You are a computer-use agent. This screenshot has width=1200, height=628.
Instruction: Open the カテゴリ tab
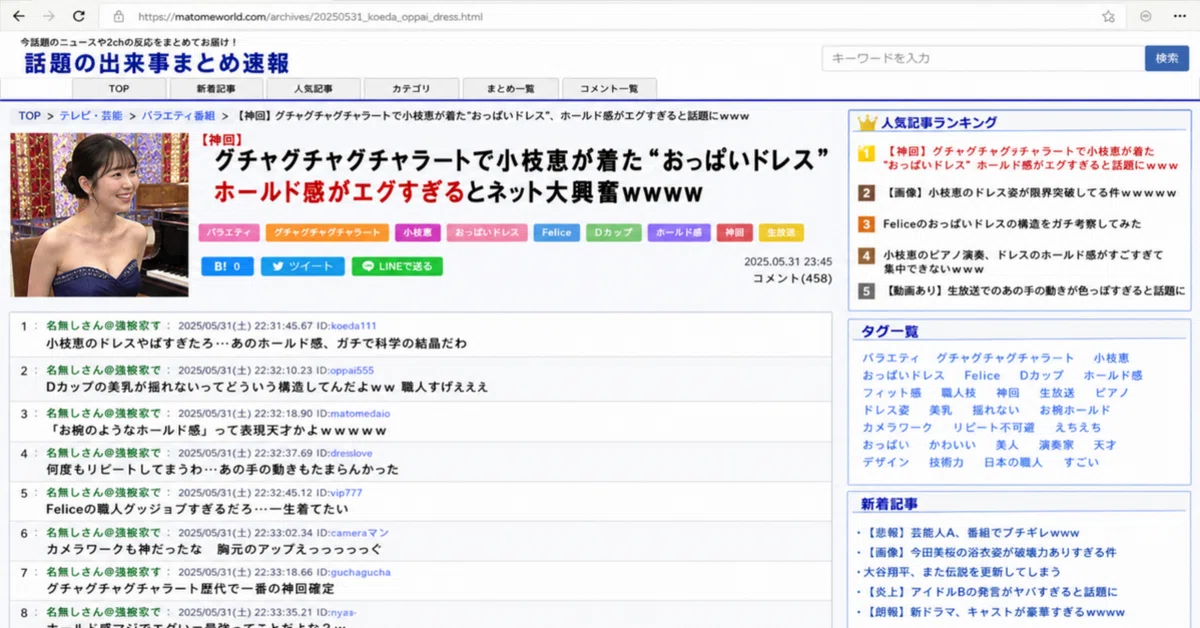pyautogui.click(x=411, y=88)
